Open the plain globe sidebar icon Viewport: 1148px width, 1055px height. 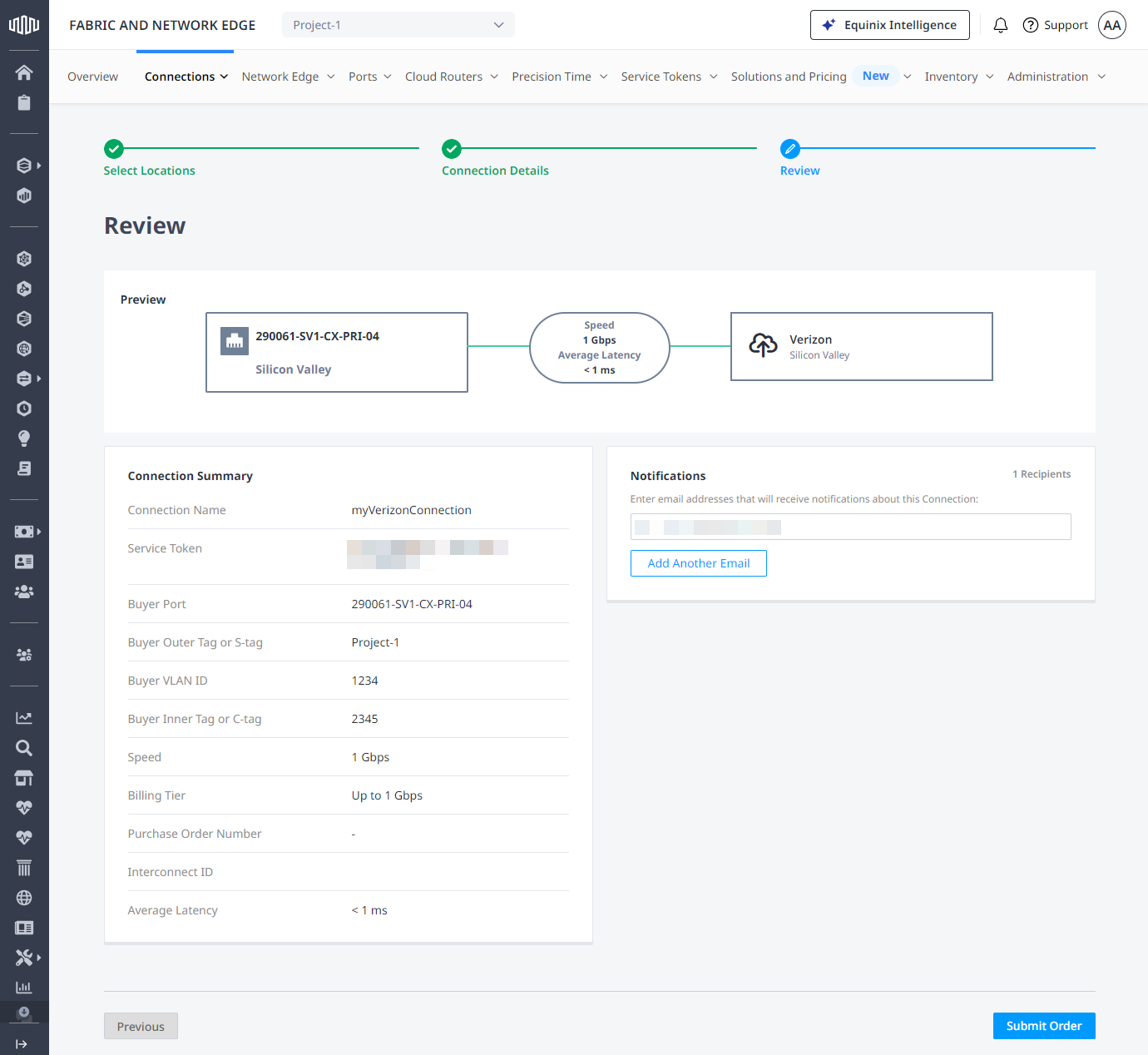pyautogui.click(x=24, y=898)
